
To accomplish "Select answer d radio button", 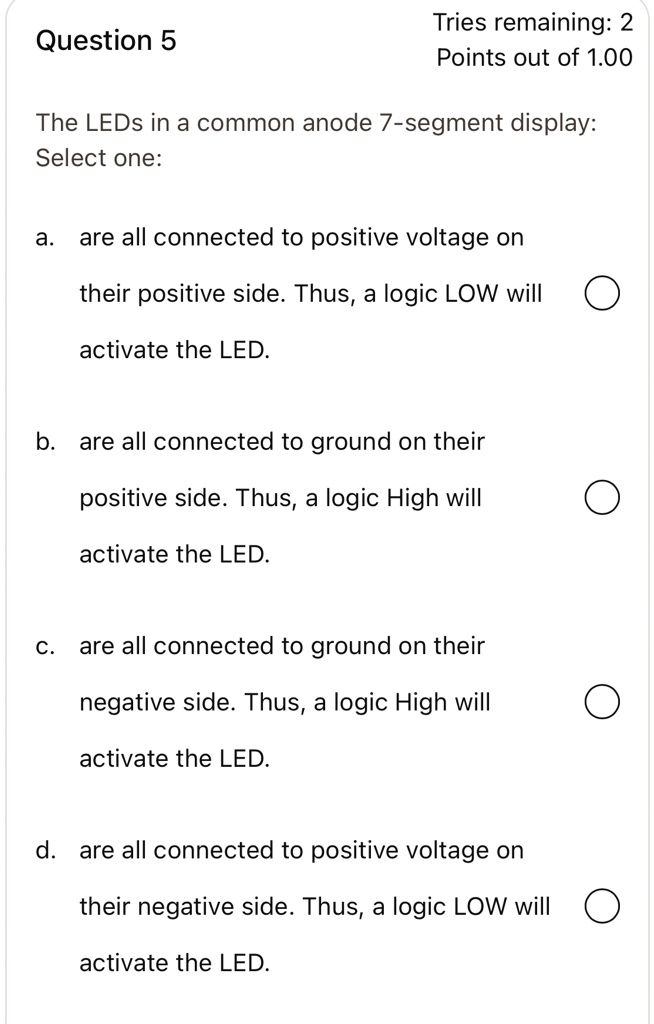I will point(602,906).
